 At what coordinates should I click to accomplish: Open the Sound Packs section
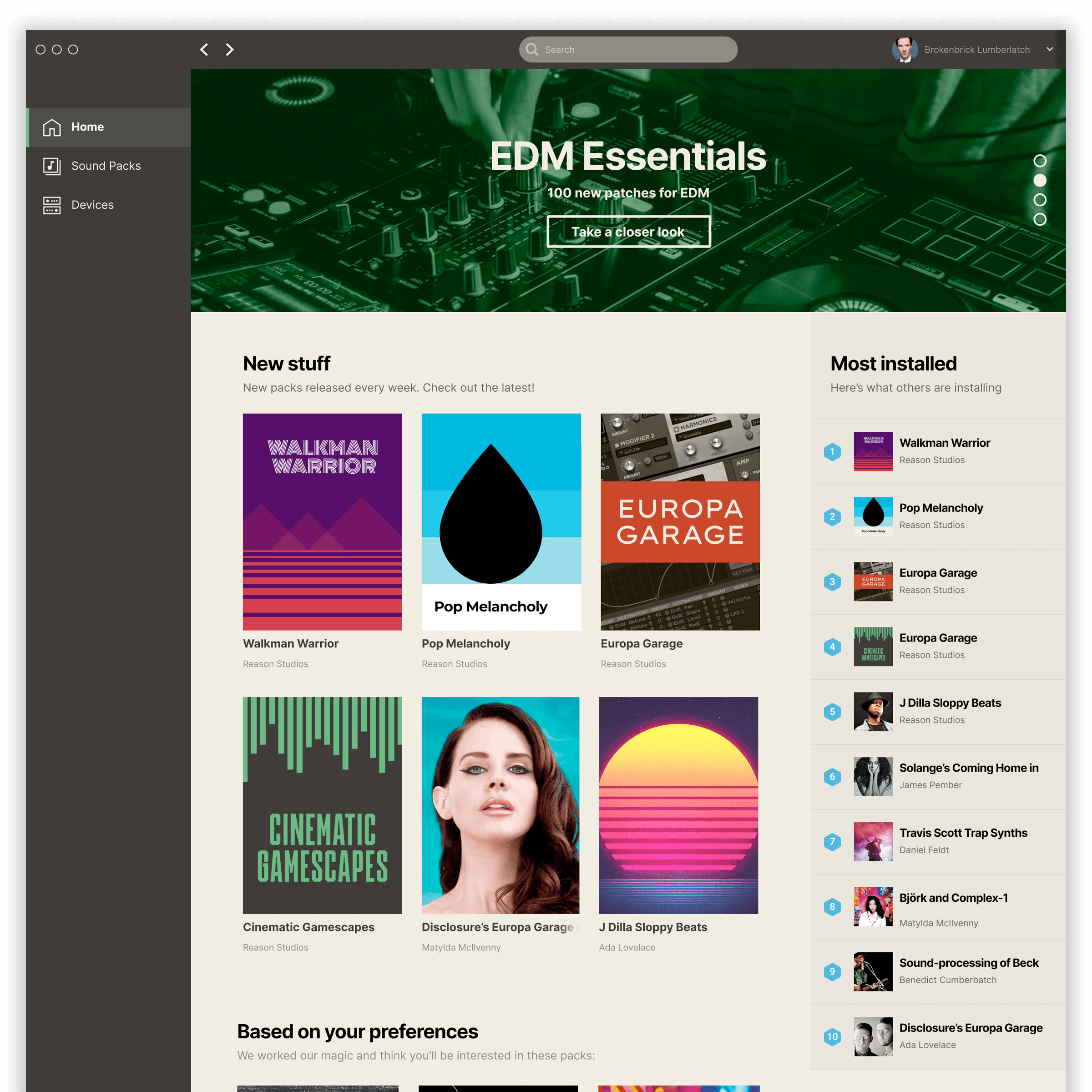pos(106,166)
